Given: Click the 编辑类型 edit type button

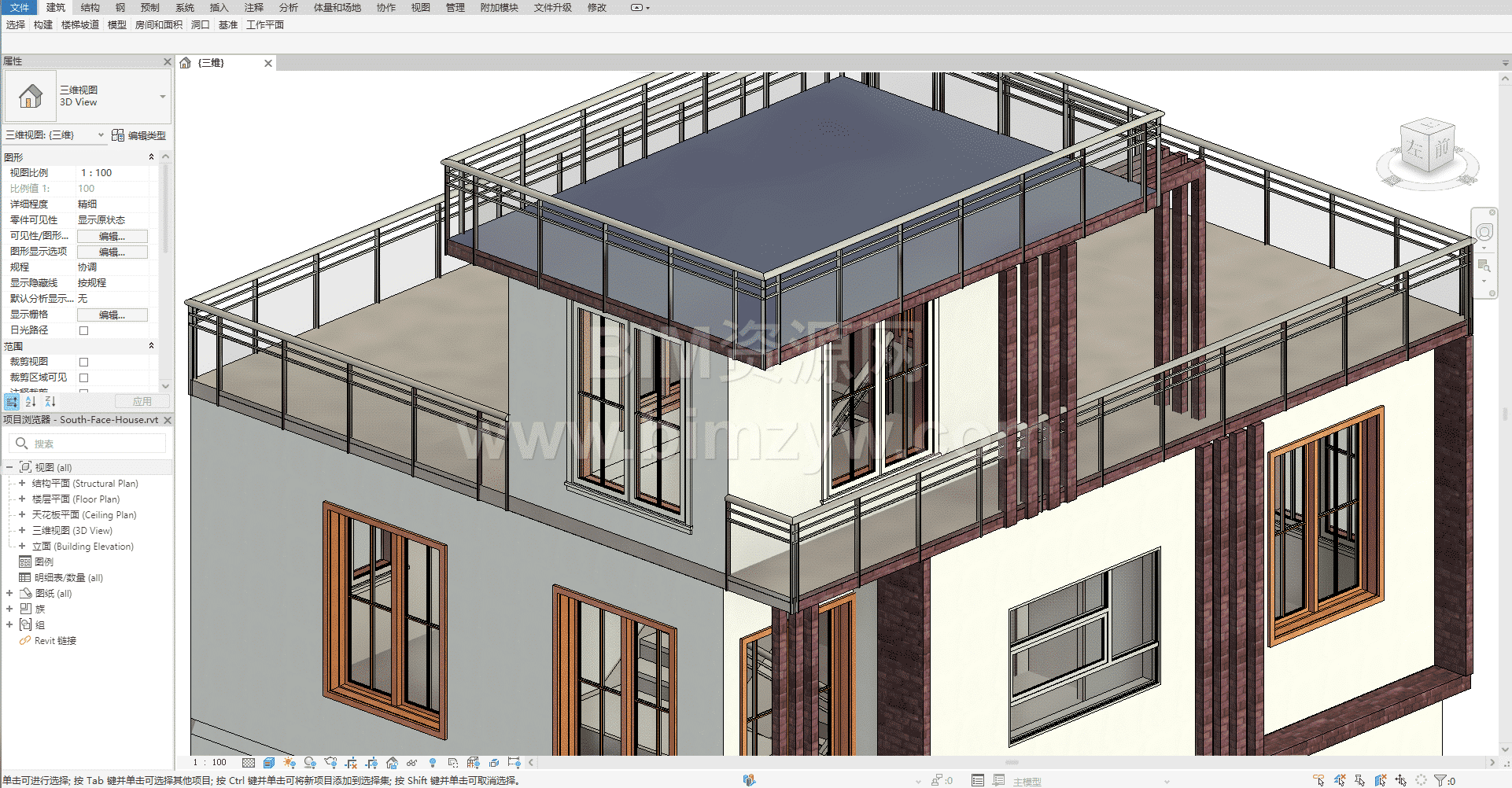Looking at the screenshot, I should [139, 135].
